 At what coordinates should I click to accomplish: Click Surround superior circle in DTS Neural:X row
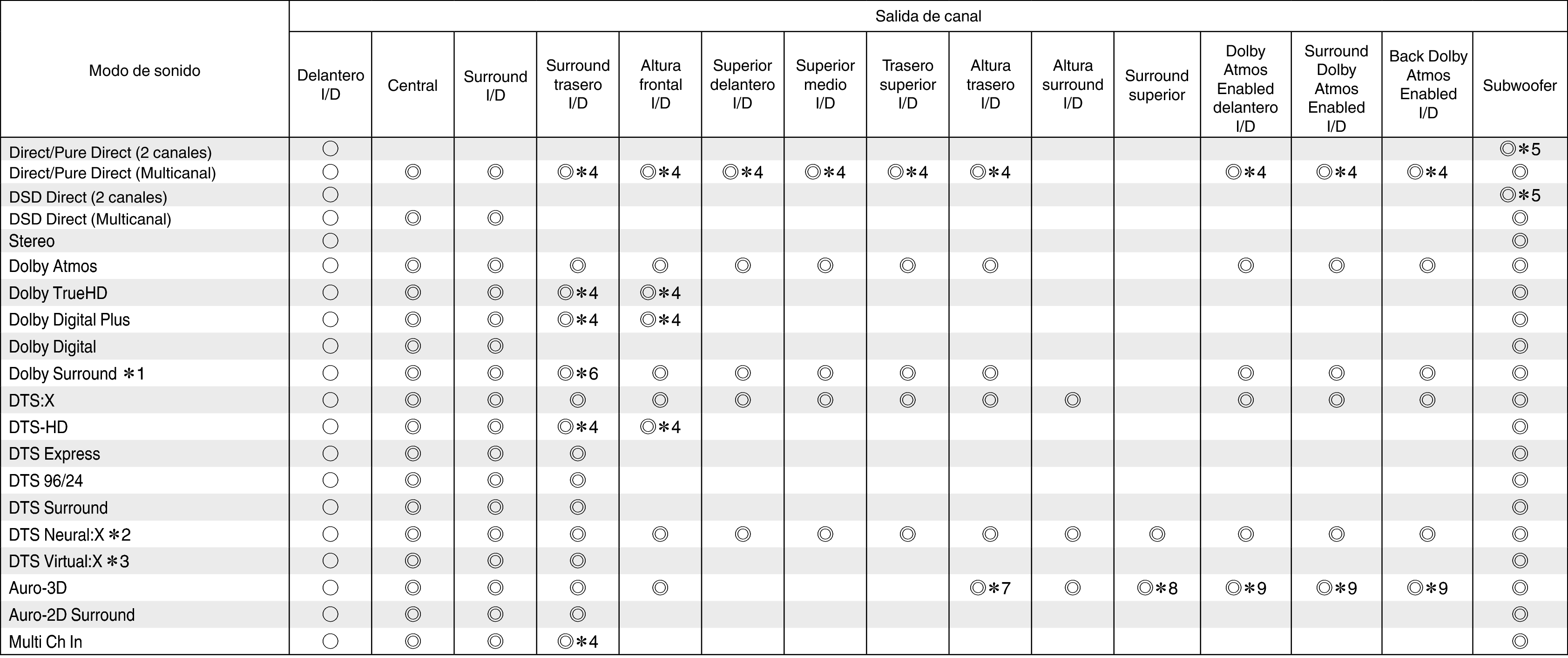1157,535
